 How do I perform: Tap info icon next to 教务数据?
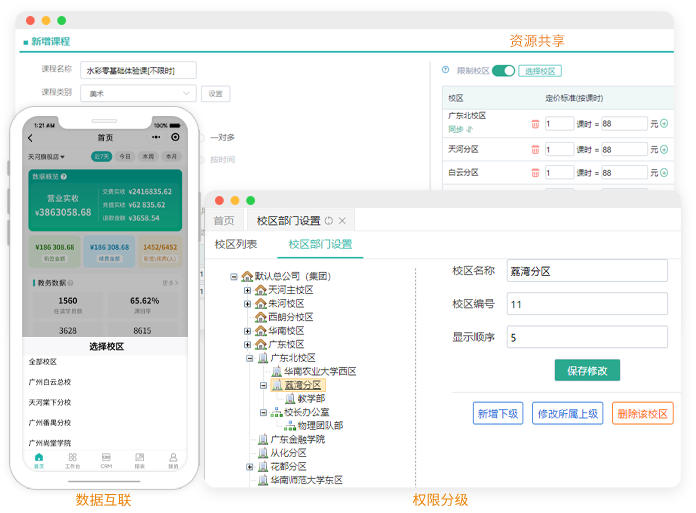[70, 283]
